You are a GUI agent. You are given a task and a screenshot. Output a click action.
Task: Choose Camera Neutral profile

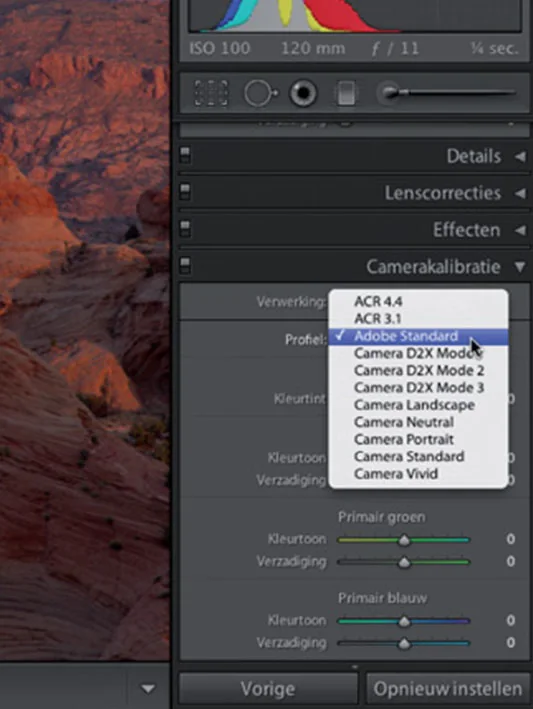point(418,422)
